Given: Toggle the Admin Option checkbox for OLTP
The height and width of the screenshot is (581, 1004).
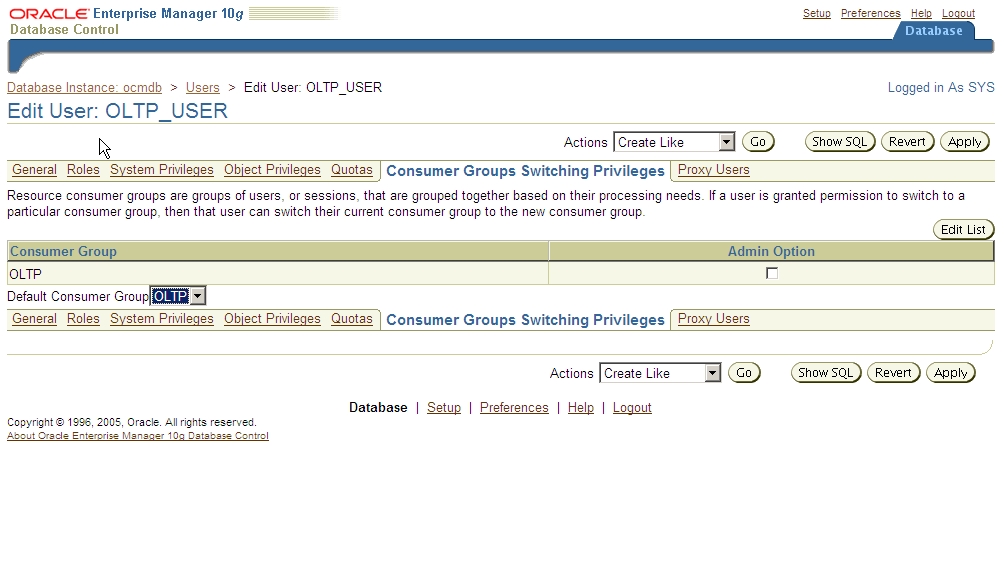Looking at the screenshot, I should tap(772, 274).
